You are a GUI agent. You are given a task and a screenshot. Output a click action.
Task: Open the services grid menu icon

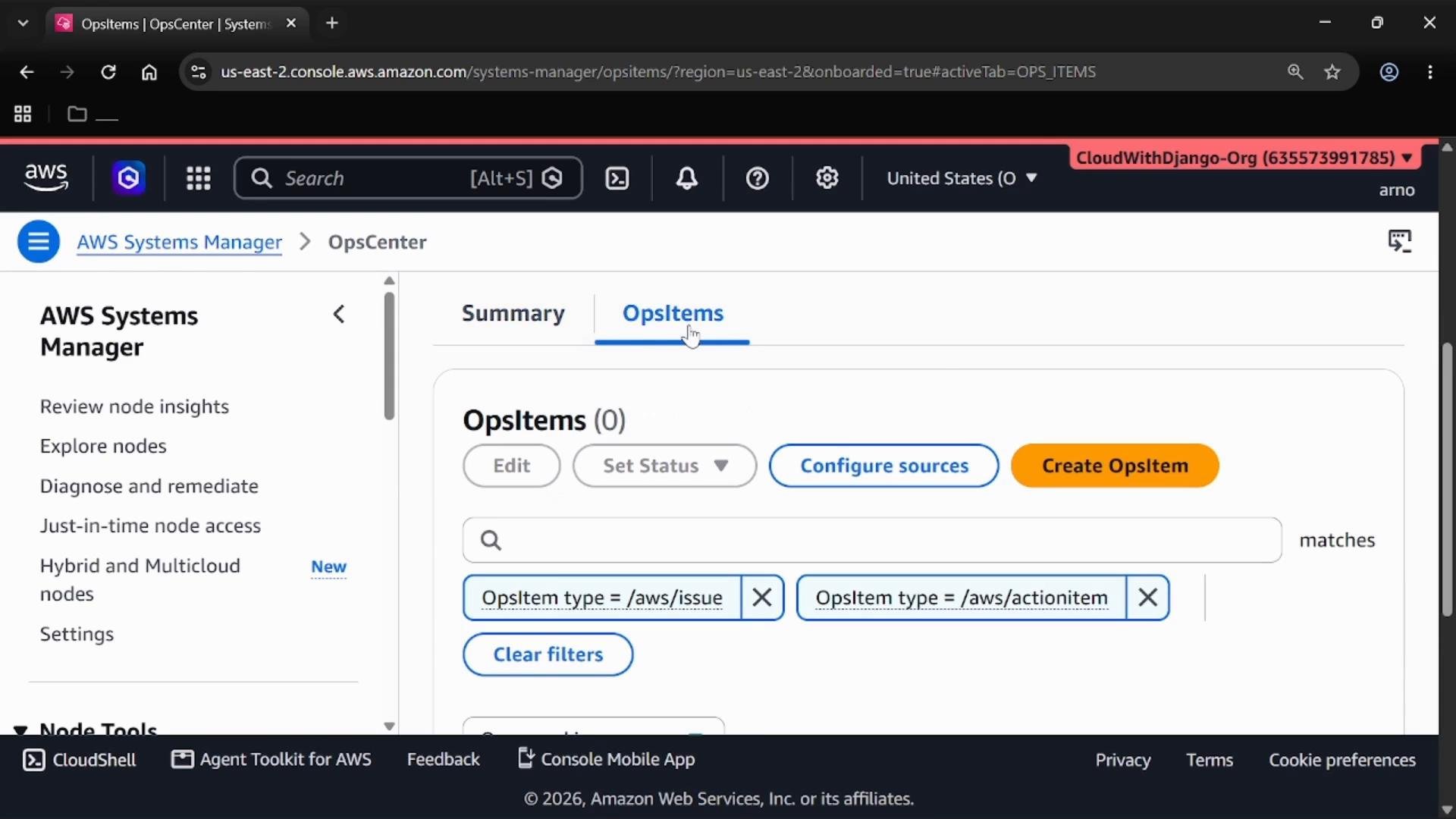(199, 178)
